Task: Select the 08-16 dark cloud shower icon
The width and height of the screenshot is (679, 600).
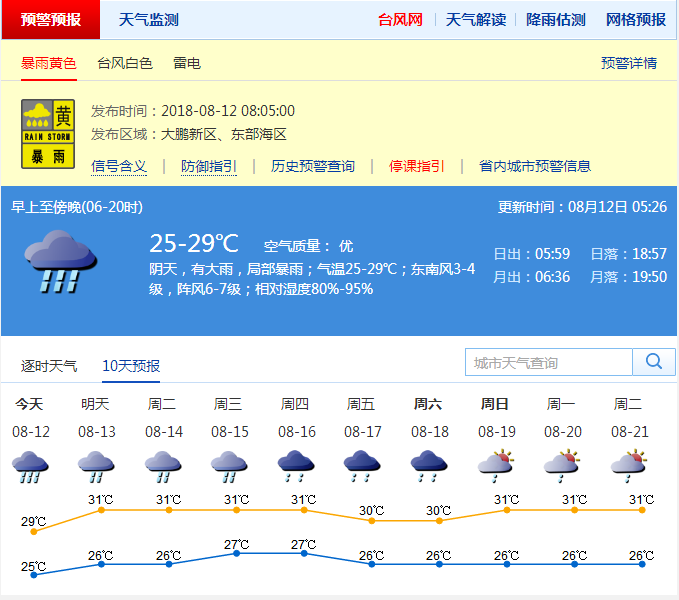Action: 297,466
